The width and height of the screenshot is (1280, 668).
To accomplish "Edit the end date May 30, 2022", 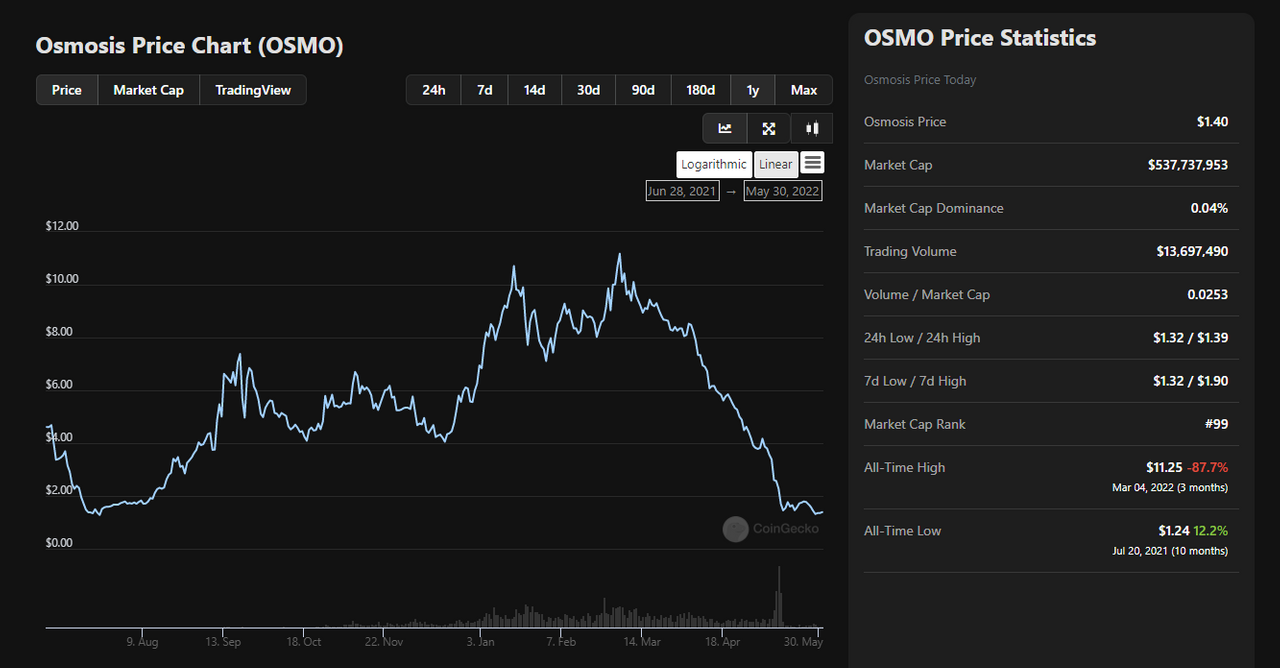I will [783, 191].
